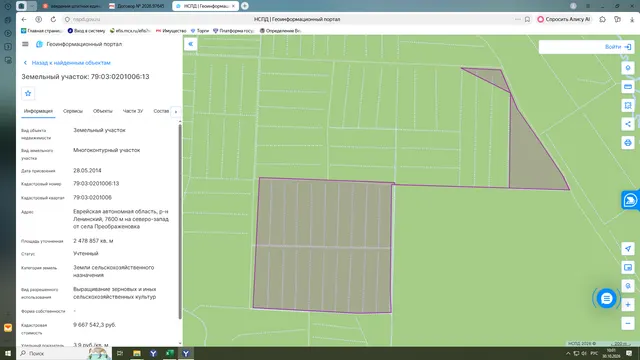Click the Войти login button
The width and height of the screenshot is (640, 360).
(618, 47)
